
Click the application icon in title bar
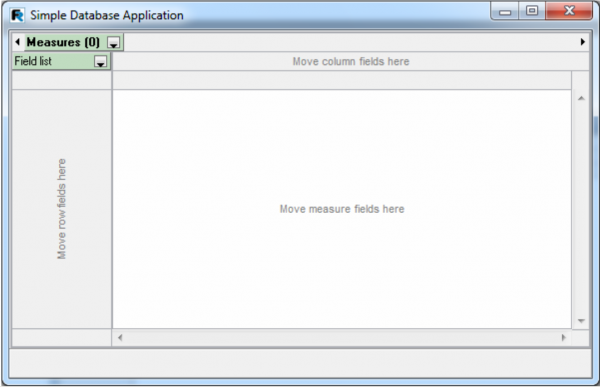coord(17,15)
